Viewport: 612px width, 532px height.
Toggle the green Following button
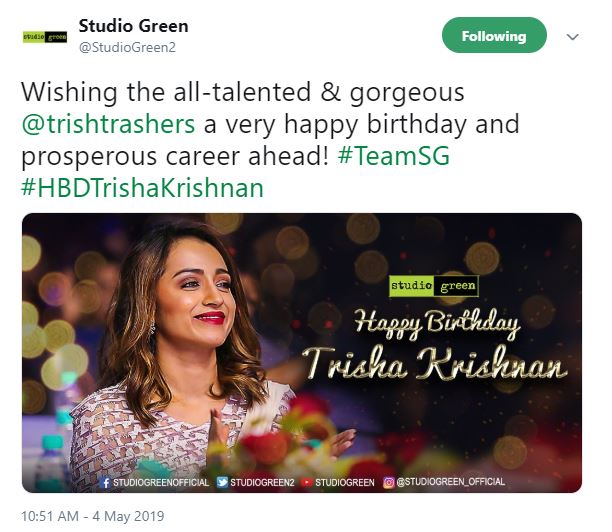494,35
